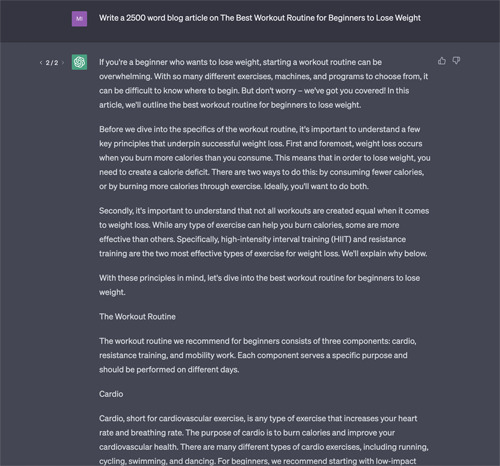Screen dimensions: 500x466
Task: Click the paragraph about three components
Action: coord(258,355)
